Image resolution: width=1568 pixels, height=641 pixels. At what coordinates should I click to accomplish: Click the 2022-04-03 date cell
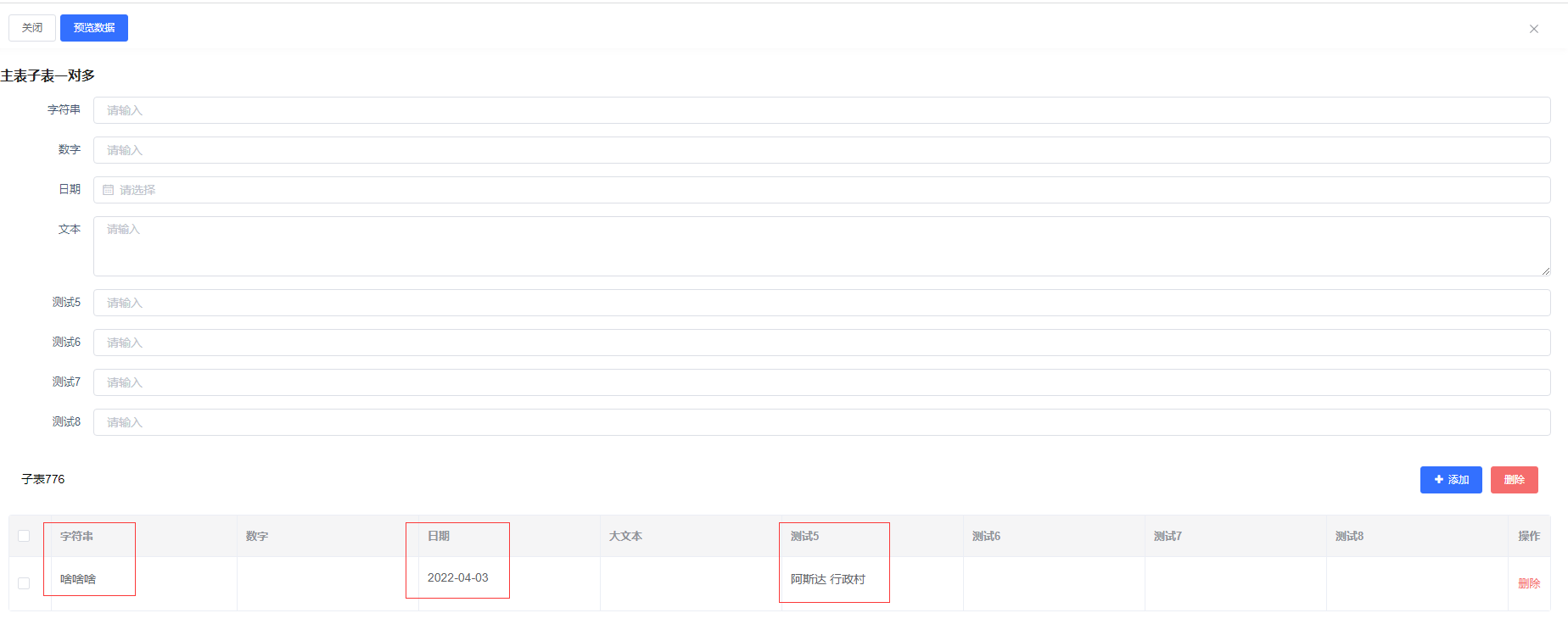458,578
